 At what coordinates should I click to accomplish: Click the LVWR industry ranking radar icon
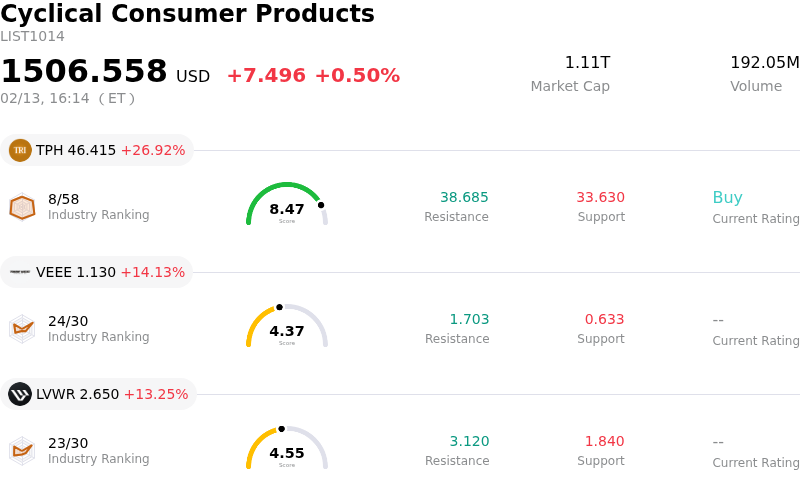[x=22, y=450]
